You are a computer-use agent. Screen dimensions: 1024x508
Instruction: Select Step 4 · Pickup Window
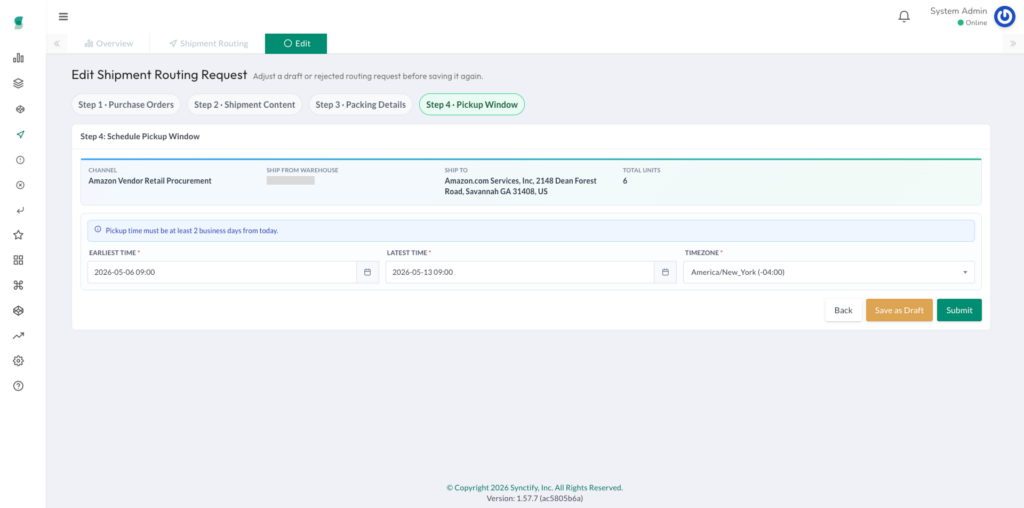pos(472,104)
